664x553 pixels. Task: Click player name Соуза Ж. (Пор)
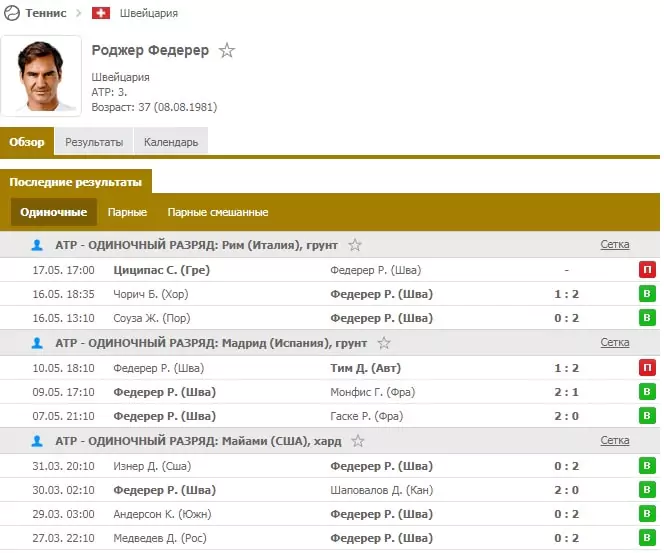(x=152, y=318)
